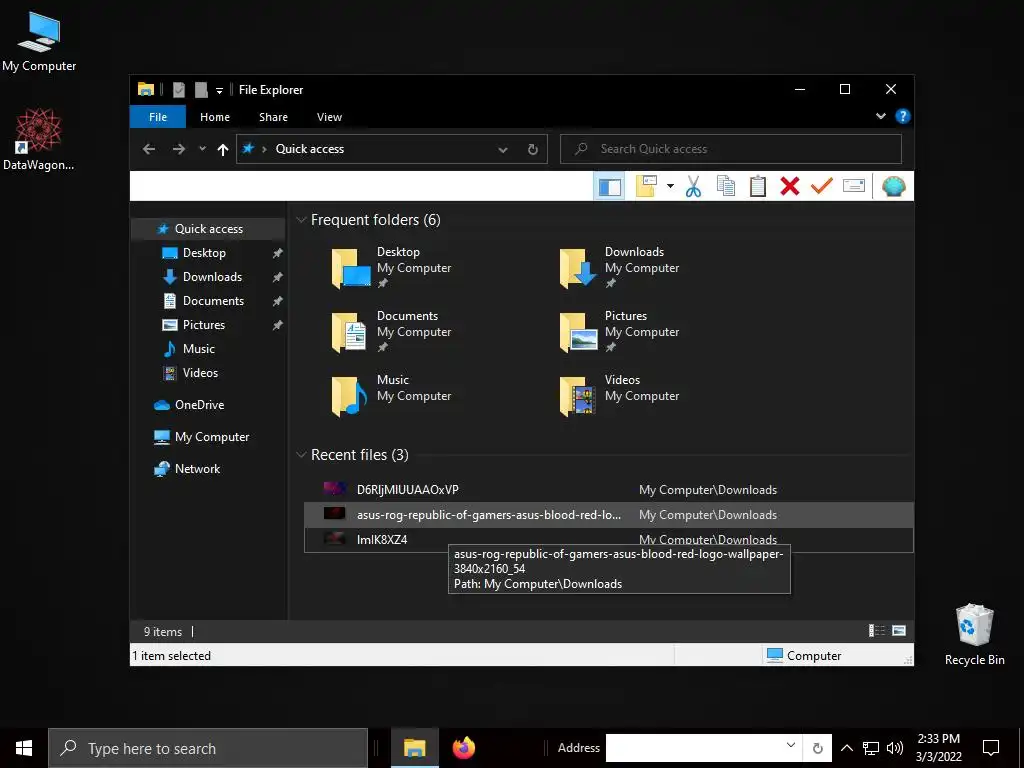
Task: Click the red X Delete icon
Action: (x=790, y=186)
